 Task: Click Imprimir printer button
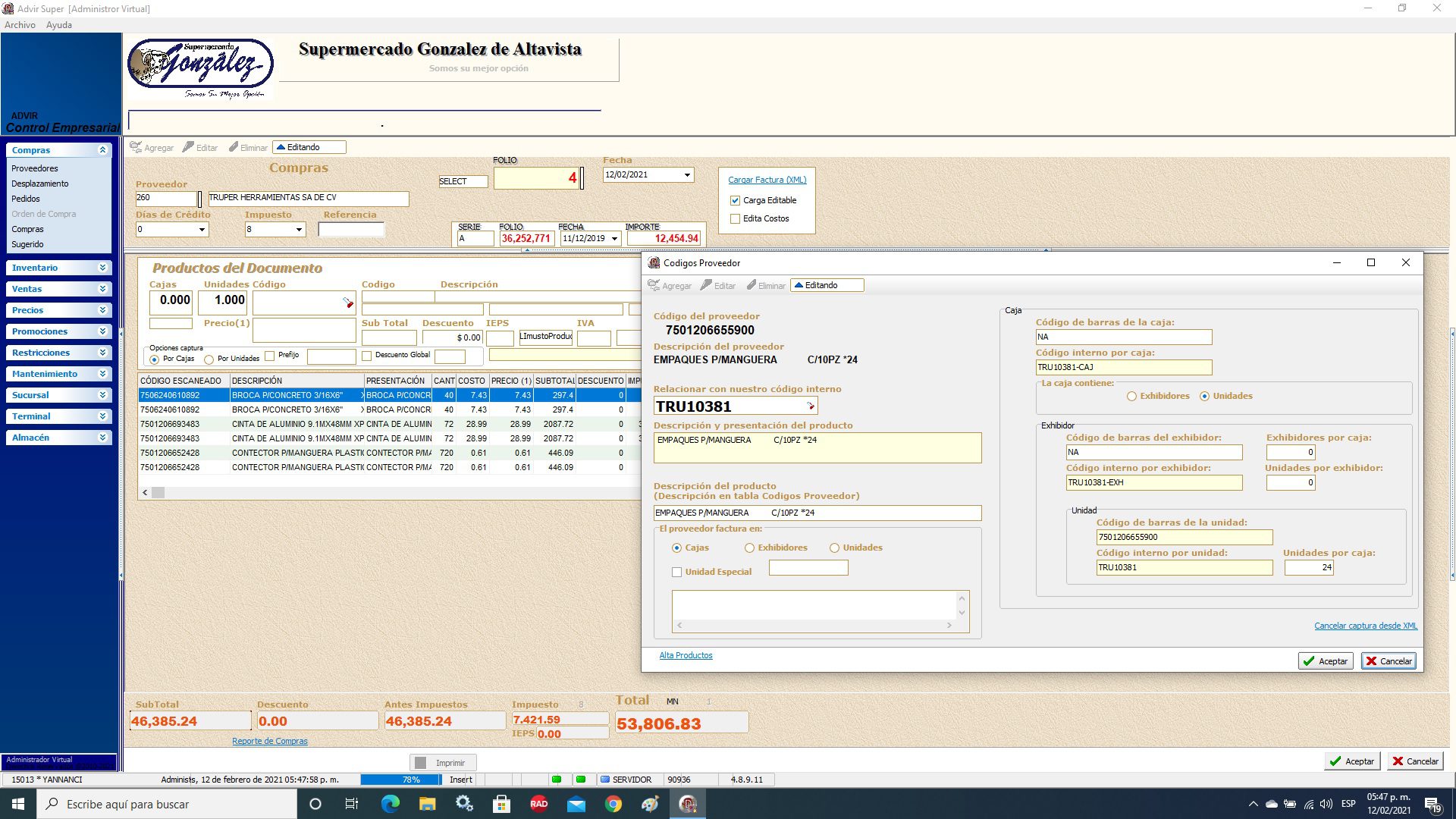click(x=443, y=762)
